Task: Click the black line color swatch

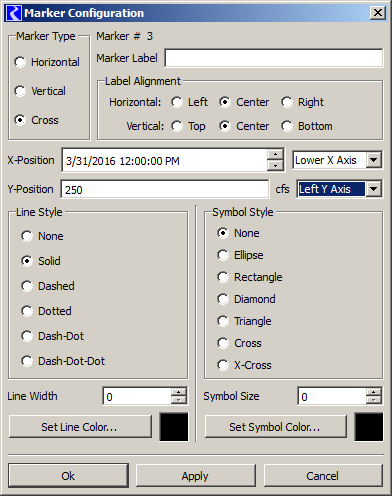Action: click(x=174, y=427)
